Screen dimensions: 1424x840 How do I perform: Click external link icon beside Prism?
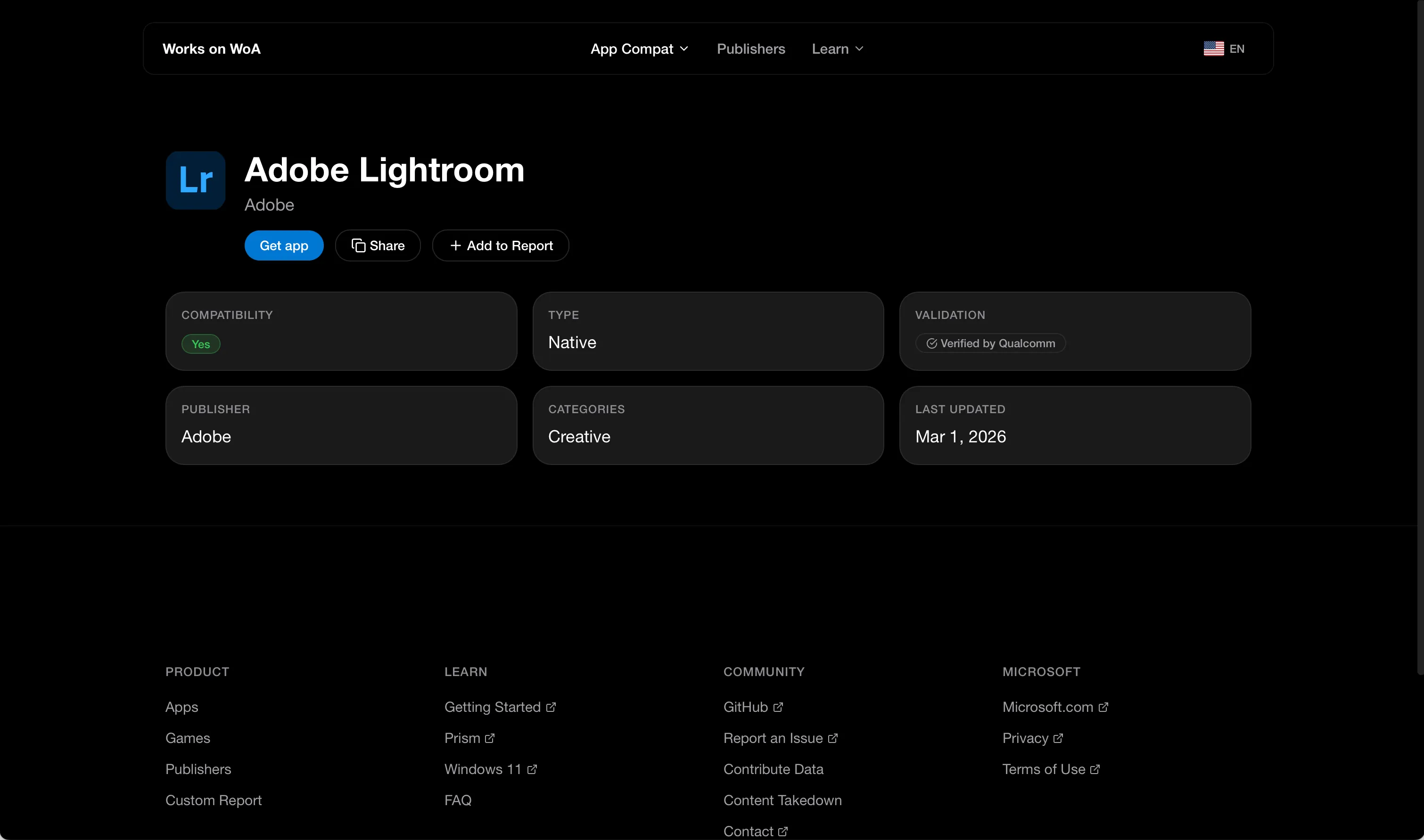(x=490, y=739)
